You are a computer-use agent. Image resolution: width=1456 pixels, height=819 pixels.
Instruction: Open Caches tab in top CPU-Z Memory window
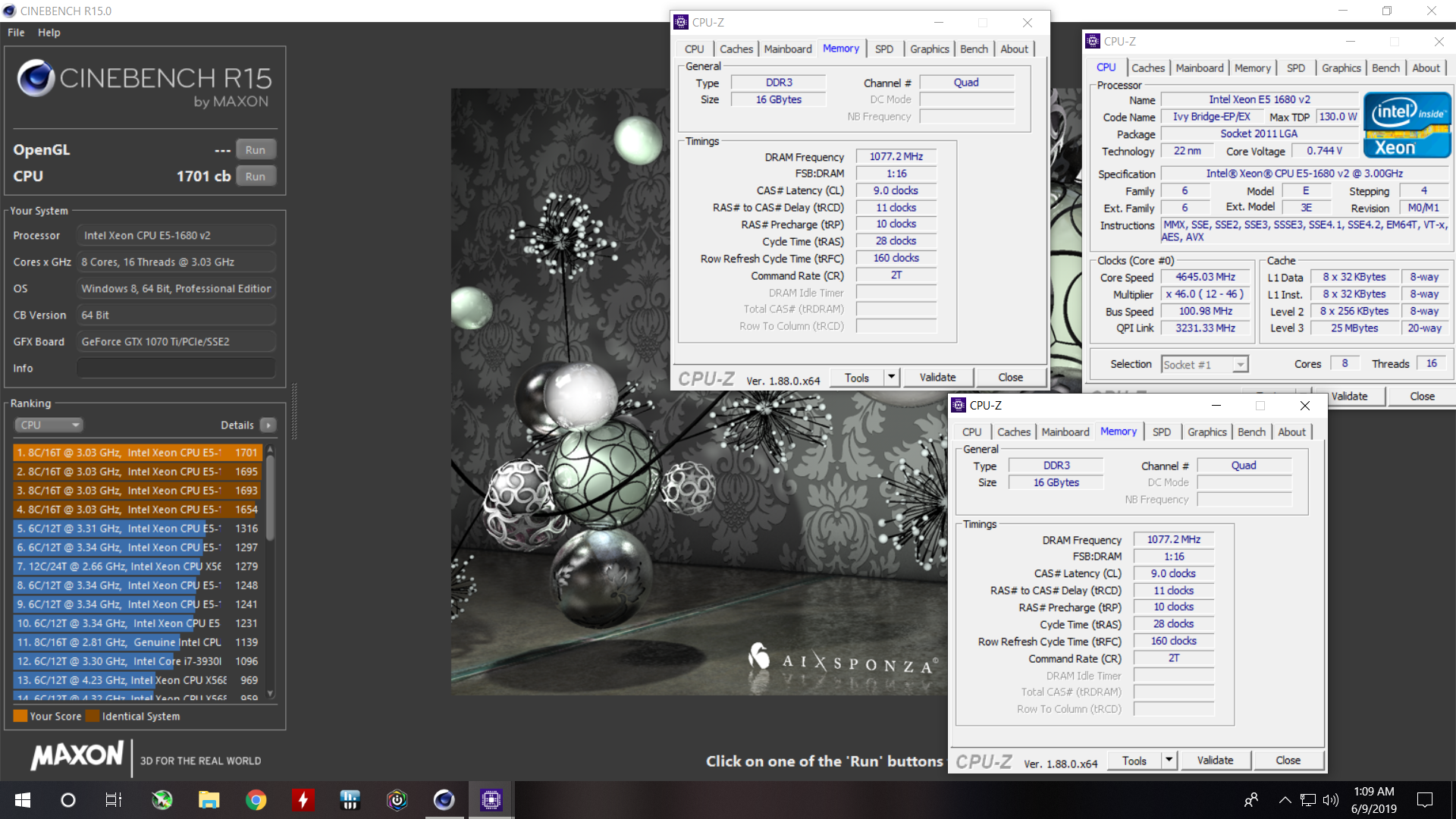pos(736,49)
